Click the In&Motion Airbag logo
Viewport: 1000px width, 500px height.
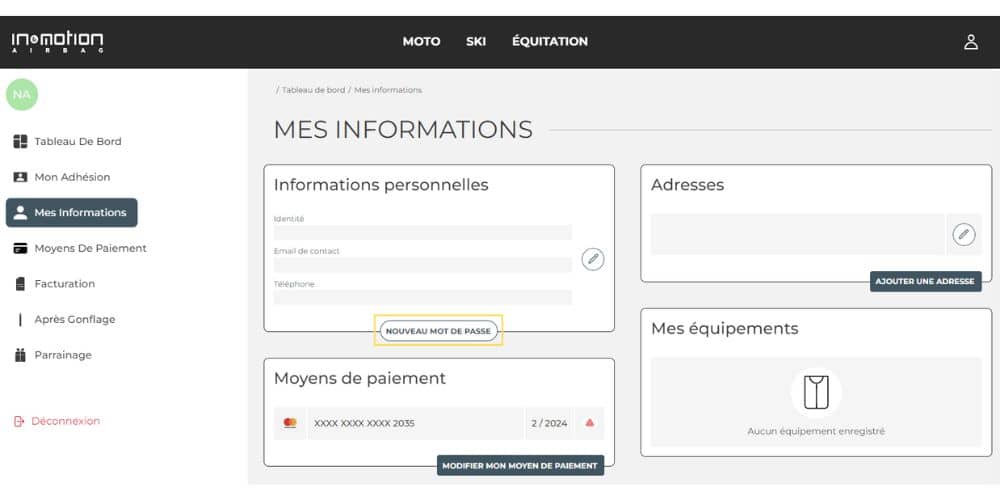pyautogui.click(x=57, y=42)
